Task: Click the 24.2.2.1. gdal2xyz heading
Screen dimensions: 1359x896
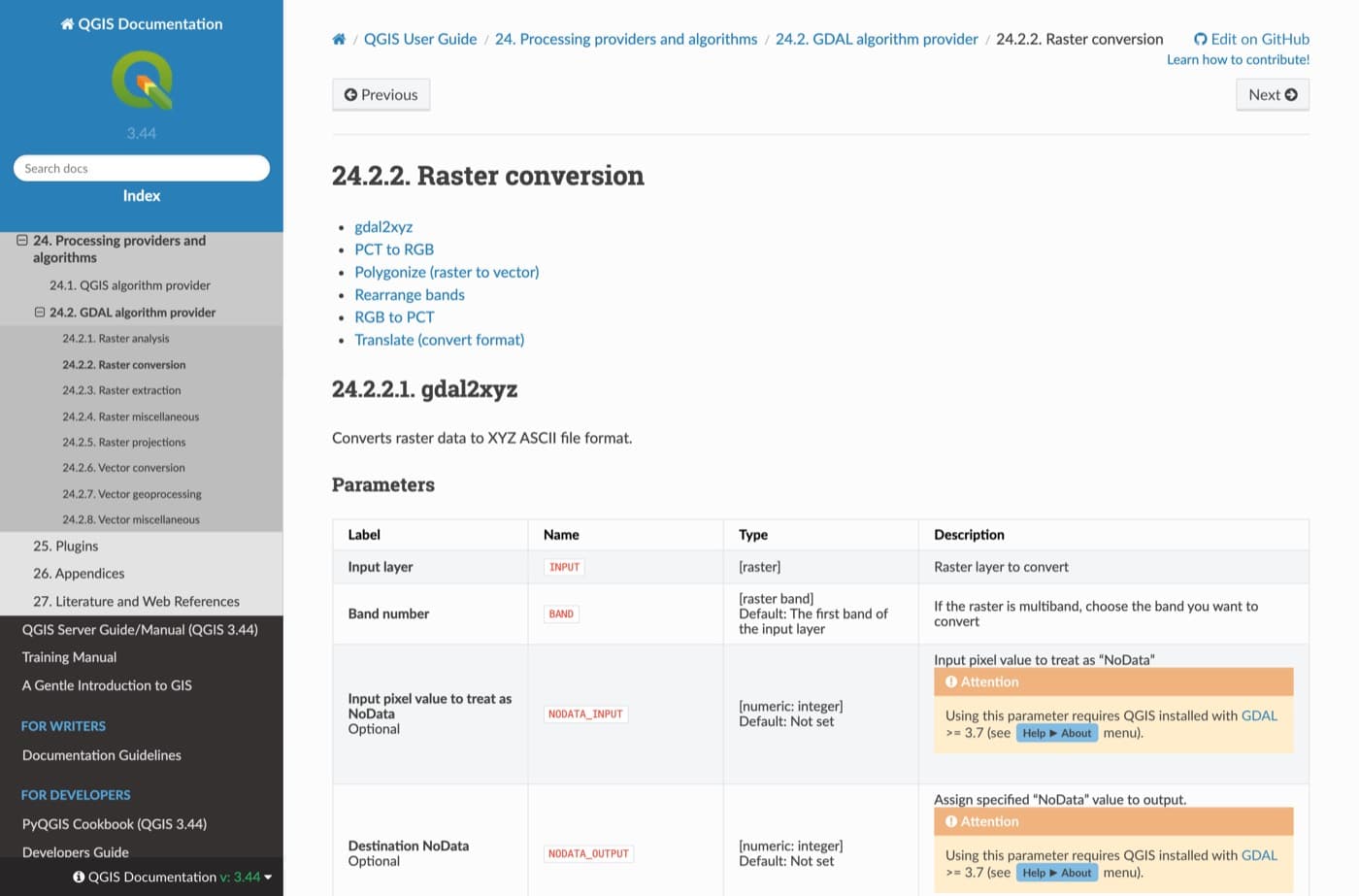Action: (x=424, y=389)
